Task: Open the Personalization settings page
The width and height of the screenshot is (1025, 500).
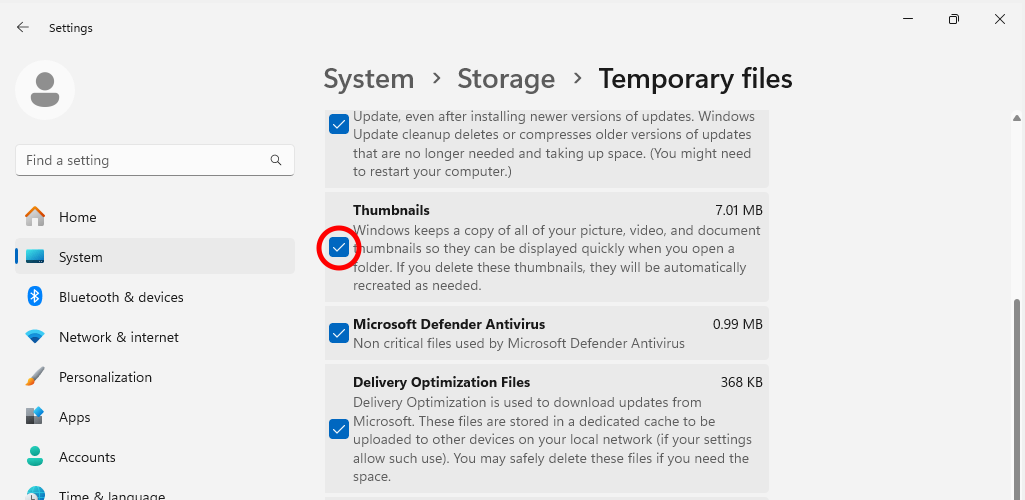Action: [x=105, y=377]
